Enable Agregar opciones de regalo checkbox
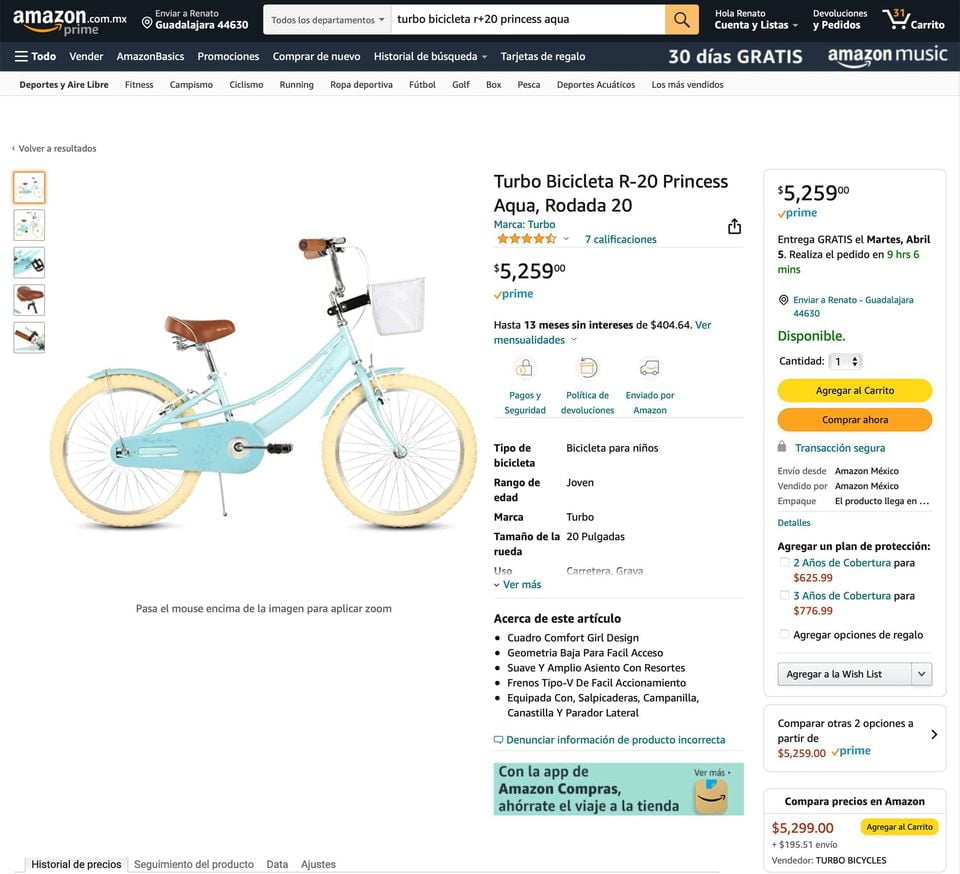Image resolution: width=960 pixels, height=874 pixels. 784,635
